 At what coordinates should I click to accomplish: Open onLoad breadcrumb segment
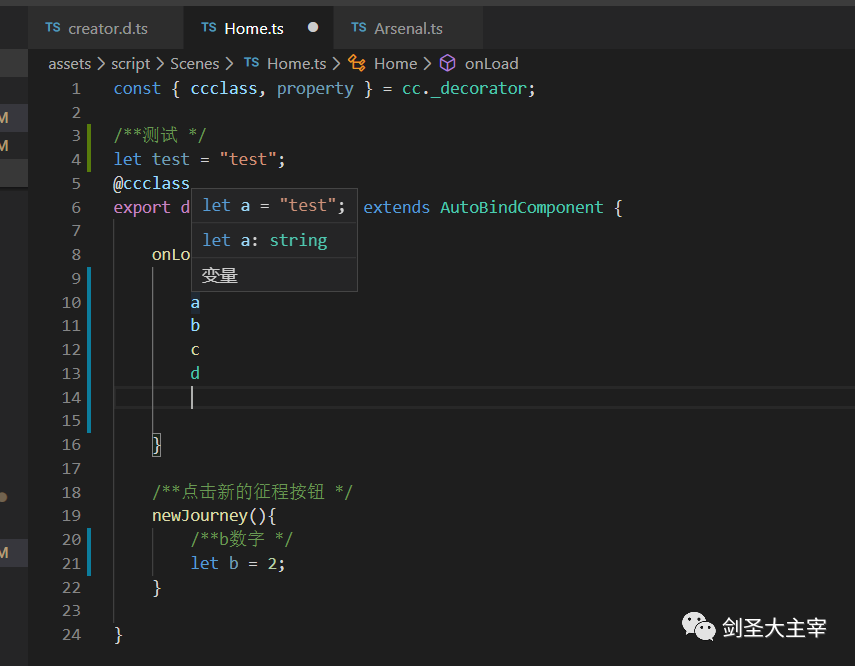point(491,64)
